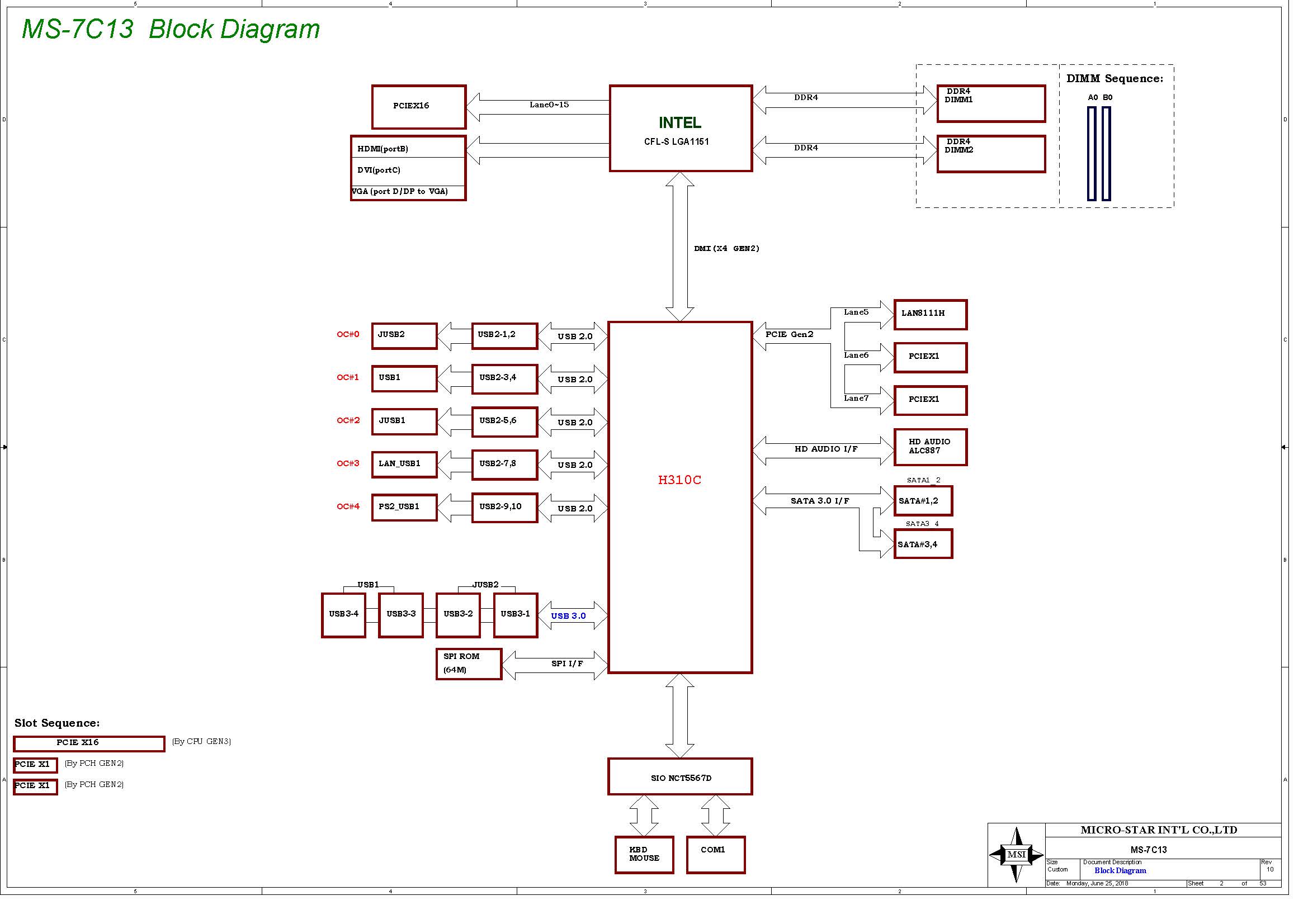Click the "USB2-9,10" block
The width and height of the screenshot is (1308, 924).
[x=505, y=508]
